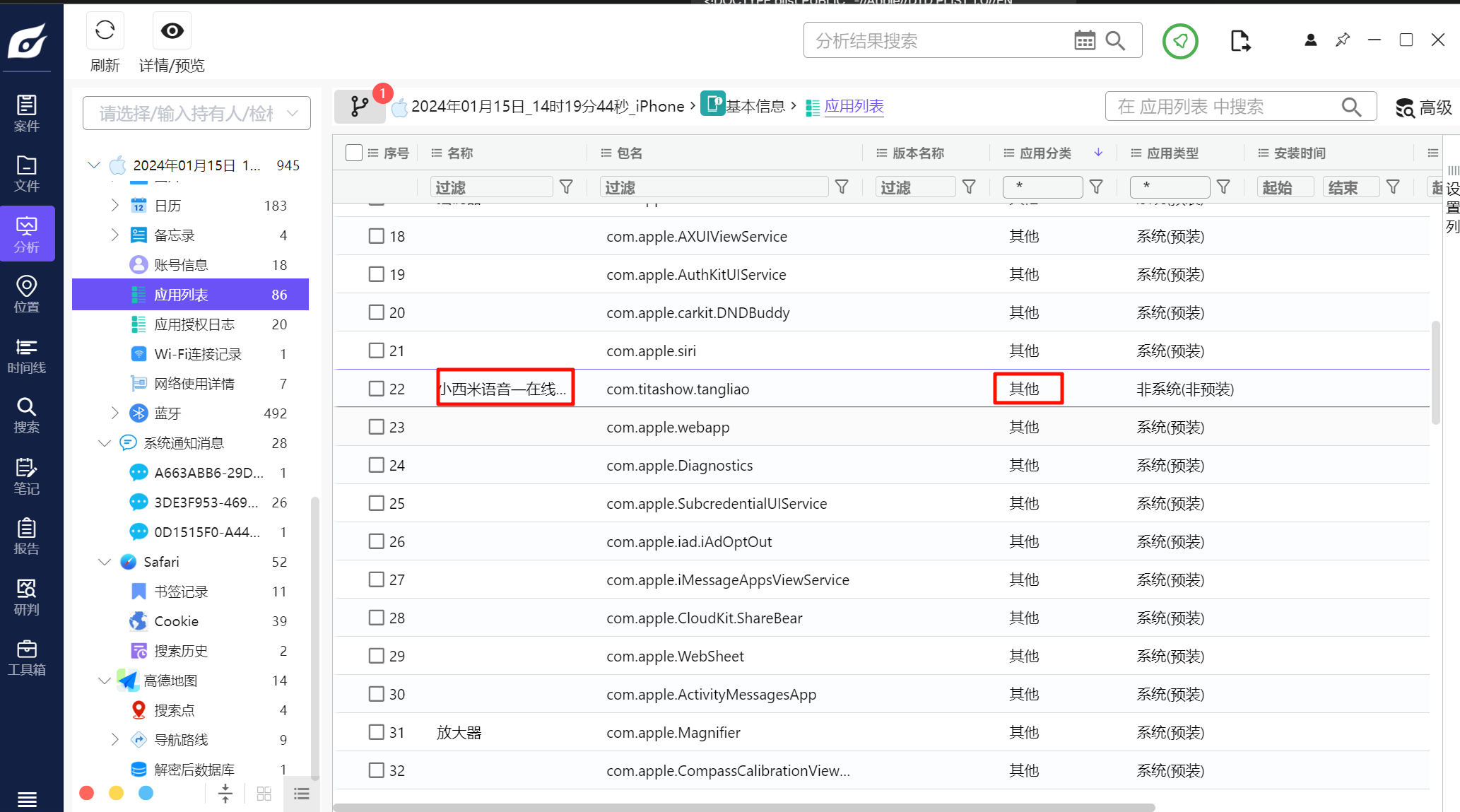Click the filter funnel for 包名 column
This screenshot has height=812, width=1460.
841,187
